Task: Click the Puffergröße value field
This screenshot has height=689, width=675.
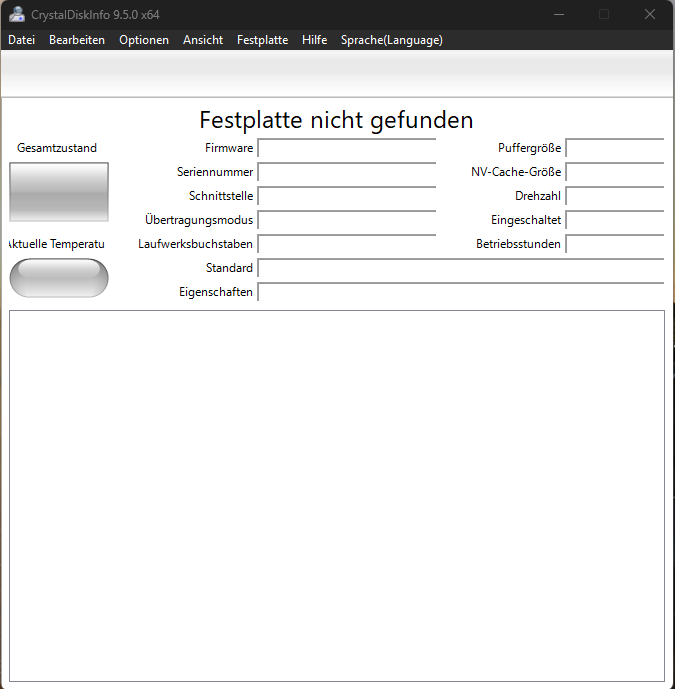Action: click(x=615, y=148)
